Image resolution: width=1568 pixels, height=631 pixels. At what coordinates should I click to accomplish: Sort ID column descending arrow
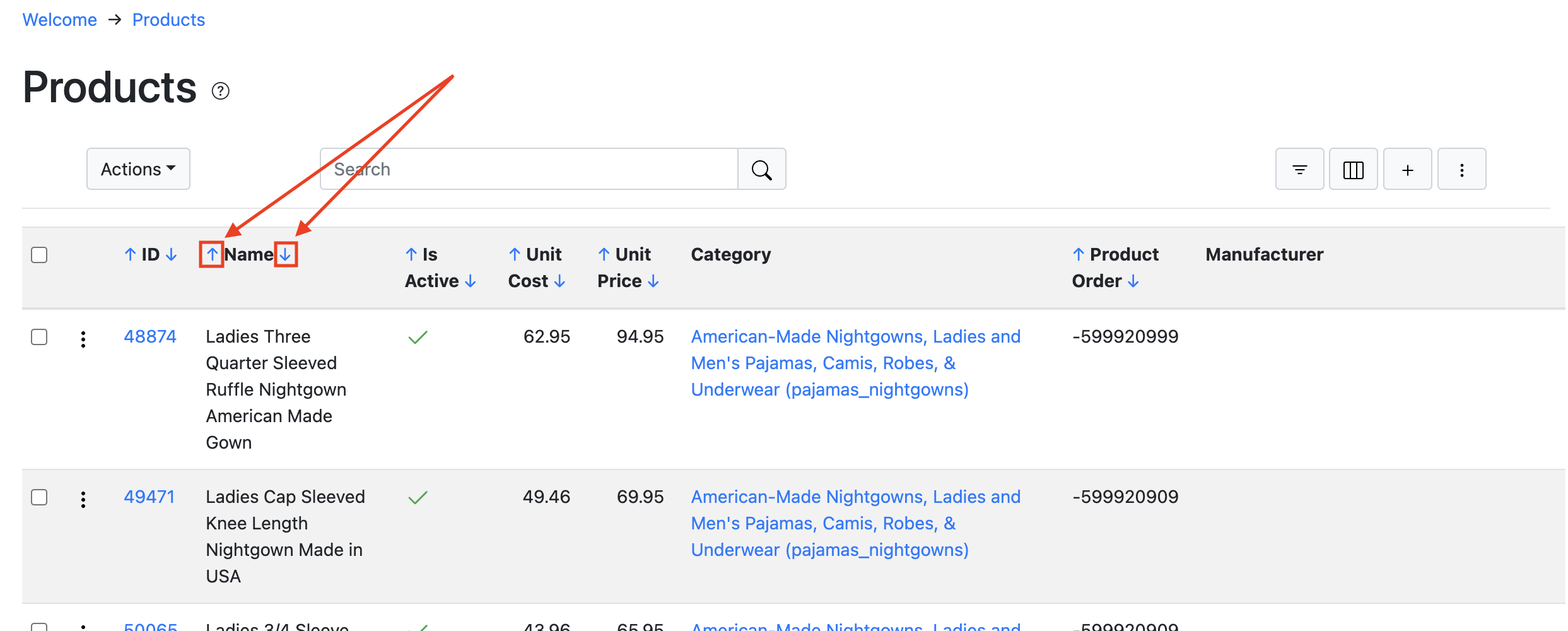click(x=171, y=254)
